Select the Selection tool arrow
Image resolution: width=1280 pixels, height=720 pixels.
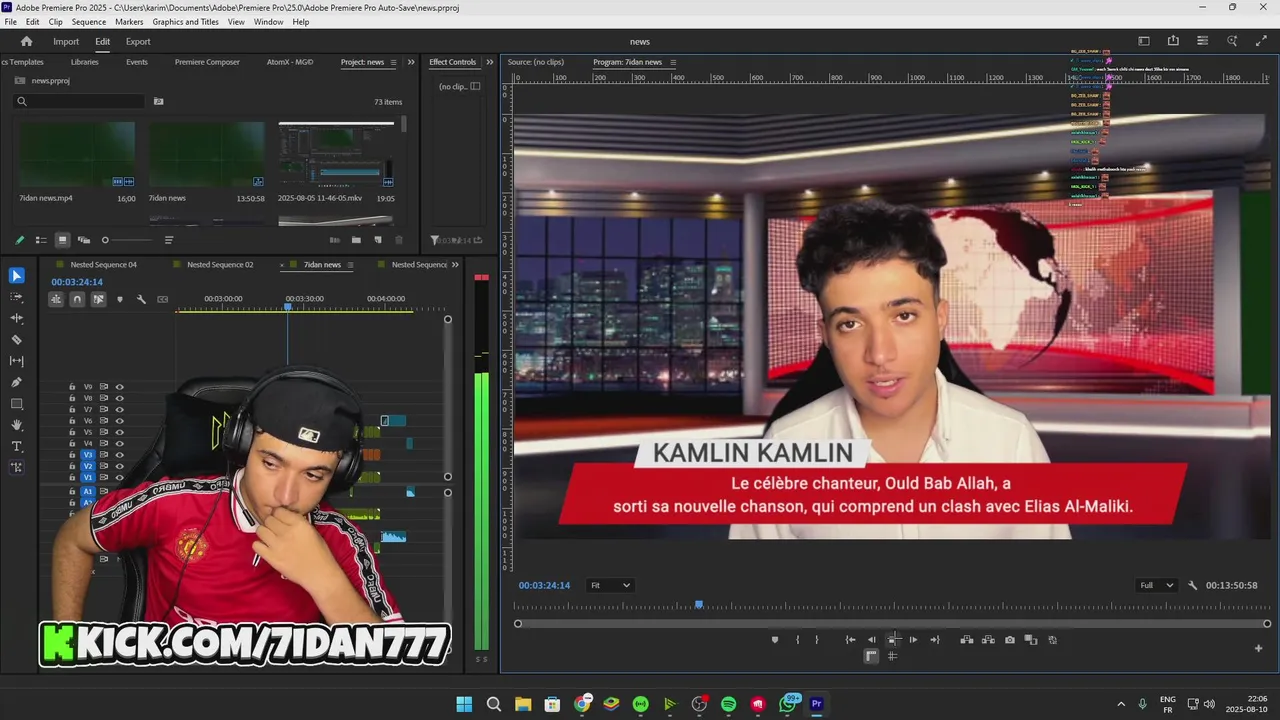click(17, 276)
